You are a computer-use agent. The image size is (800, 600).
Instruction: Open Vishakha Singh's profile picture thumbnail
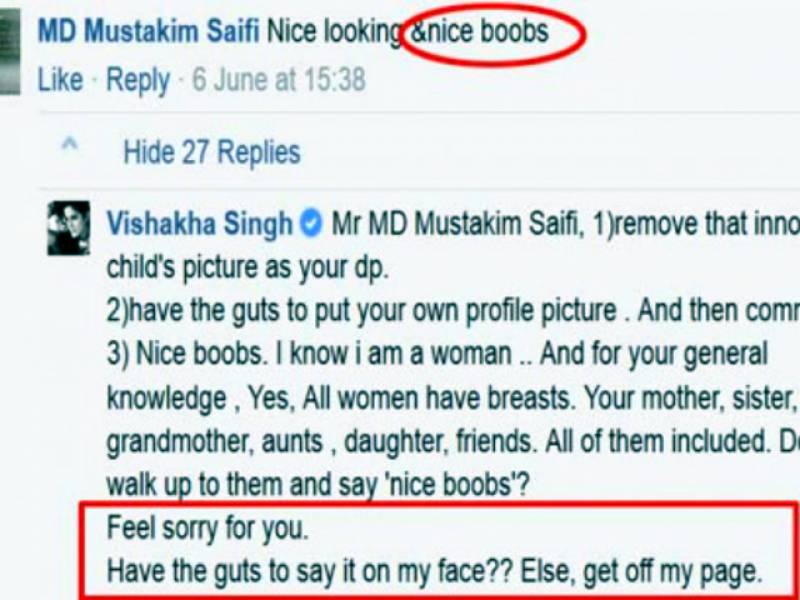tap(69, 228)
